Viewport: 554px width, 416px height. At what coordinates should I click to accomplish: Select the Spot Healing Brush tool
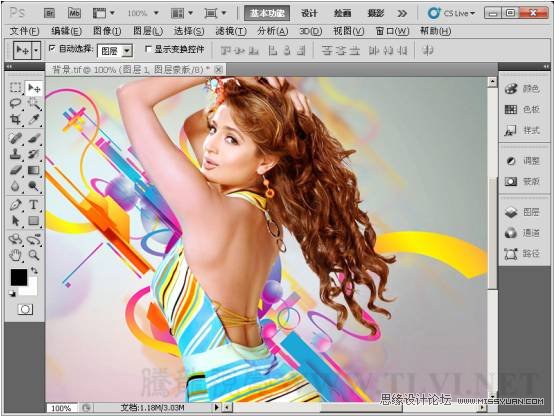(x=15, y=138)
